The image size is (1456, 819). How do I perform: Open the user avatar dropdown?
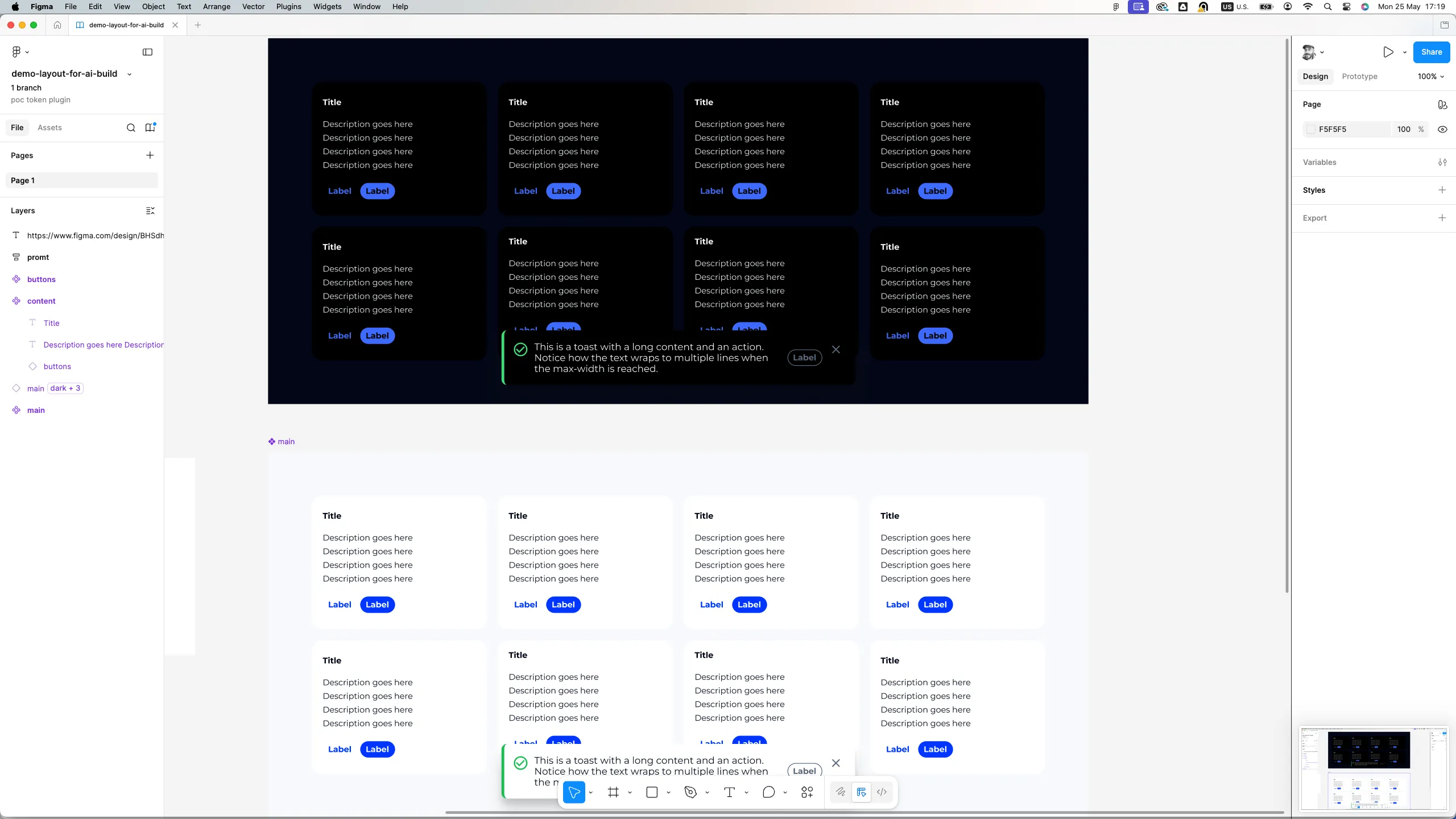[x=1313, y=52]
